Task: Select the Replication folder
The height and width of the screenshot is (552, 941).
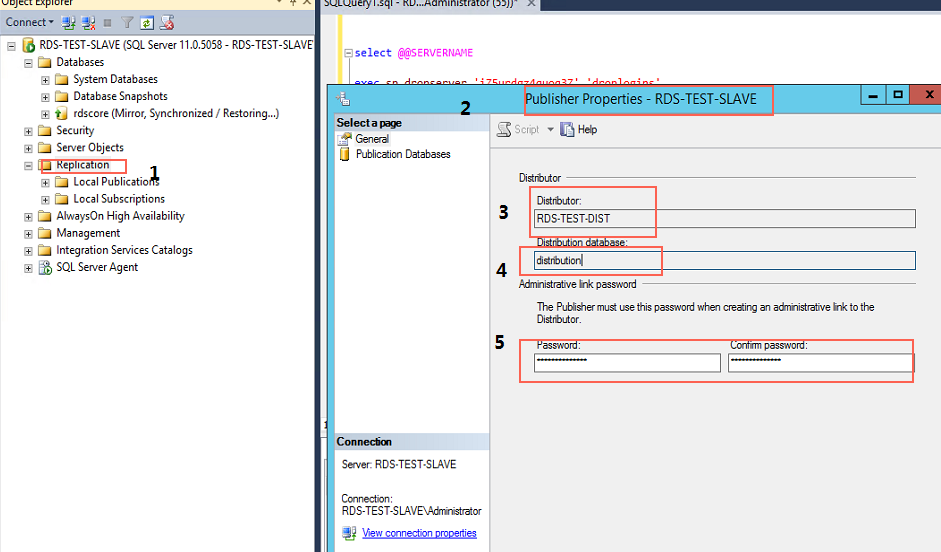Action: click(x=83, y=165)
